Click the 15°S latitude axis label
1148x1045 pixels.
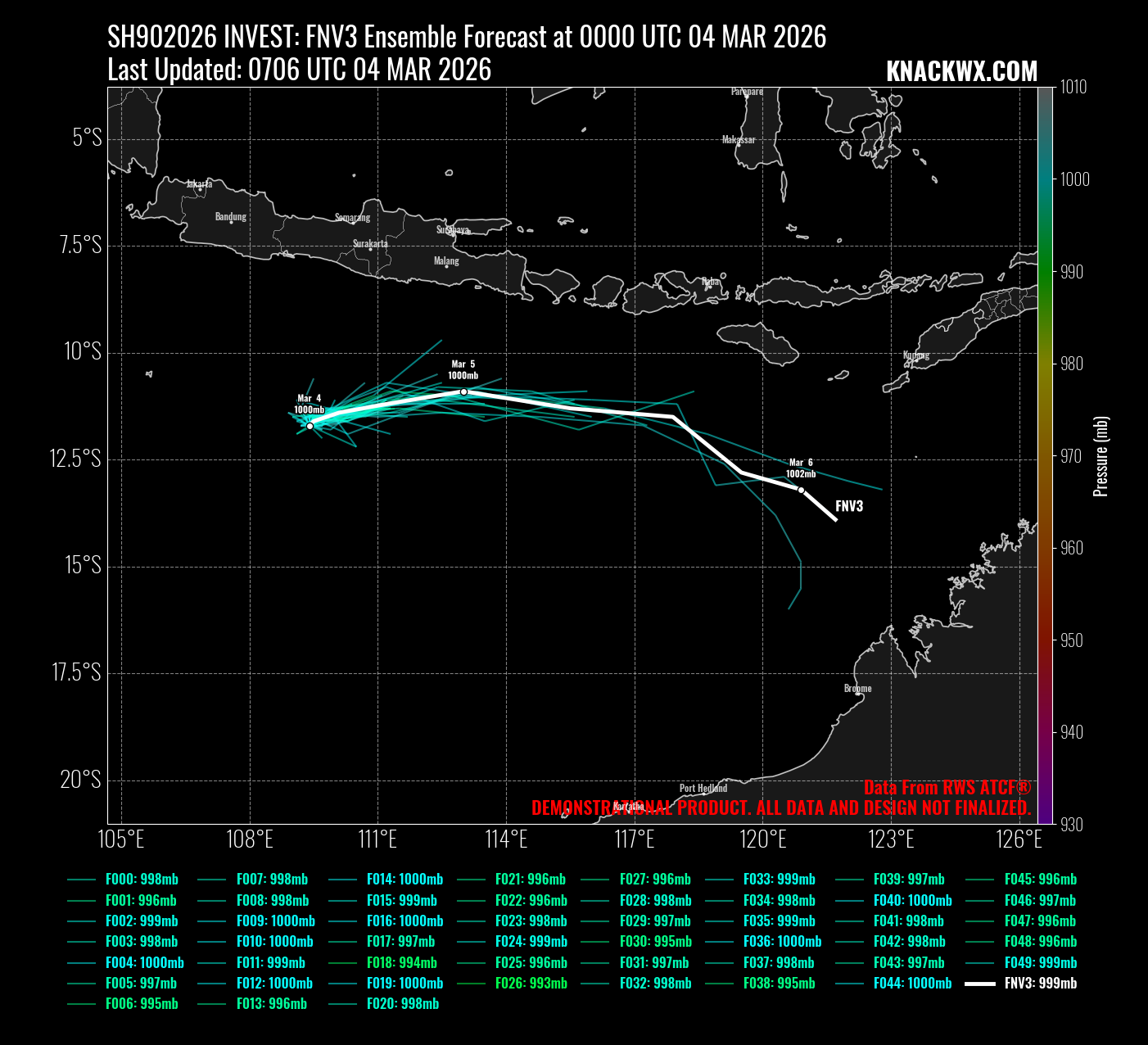[81, 565]
